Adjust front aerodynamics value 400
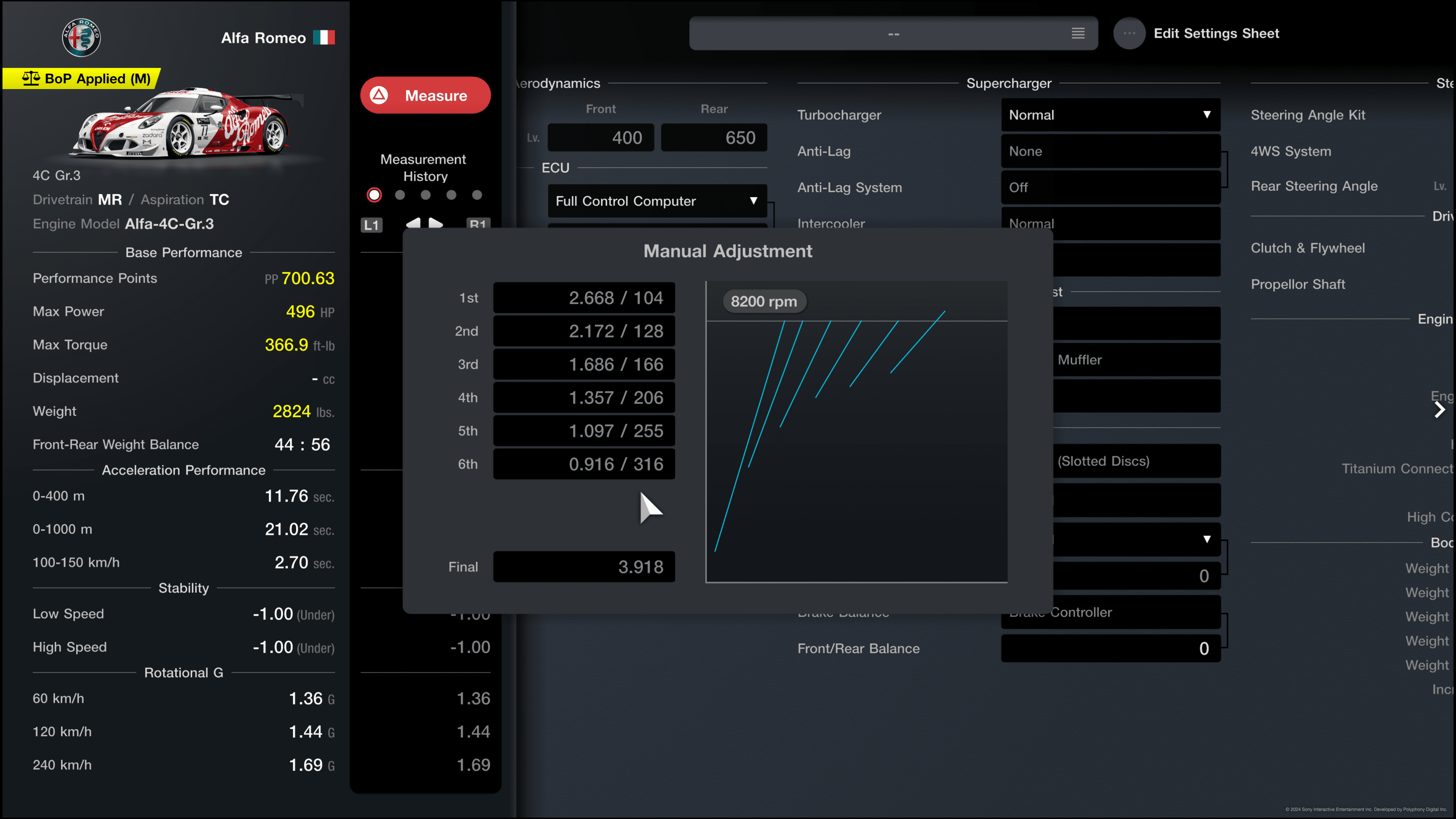This screenshot has width=1456, height=819. 601,137
